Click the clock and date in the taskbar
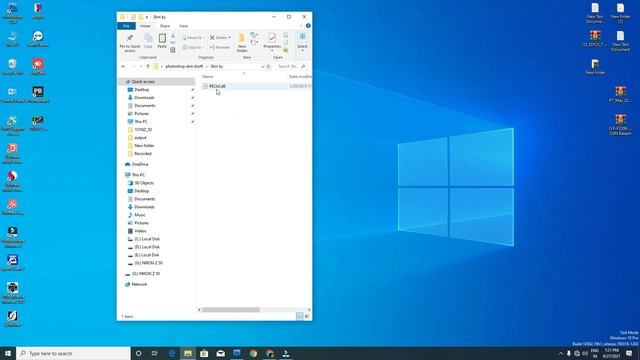 tap(611, 353)
